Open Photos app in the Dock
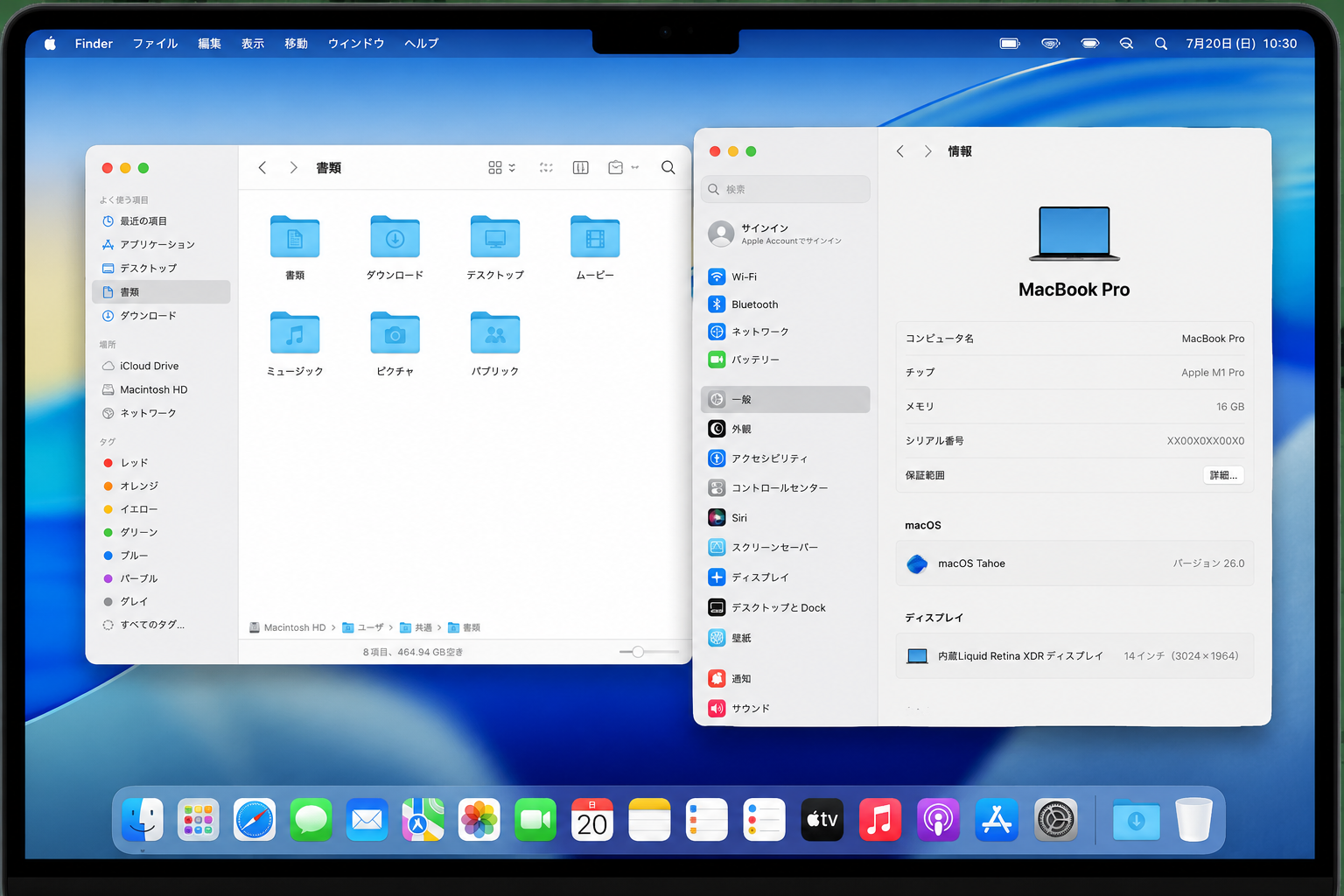 [479, 820]
